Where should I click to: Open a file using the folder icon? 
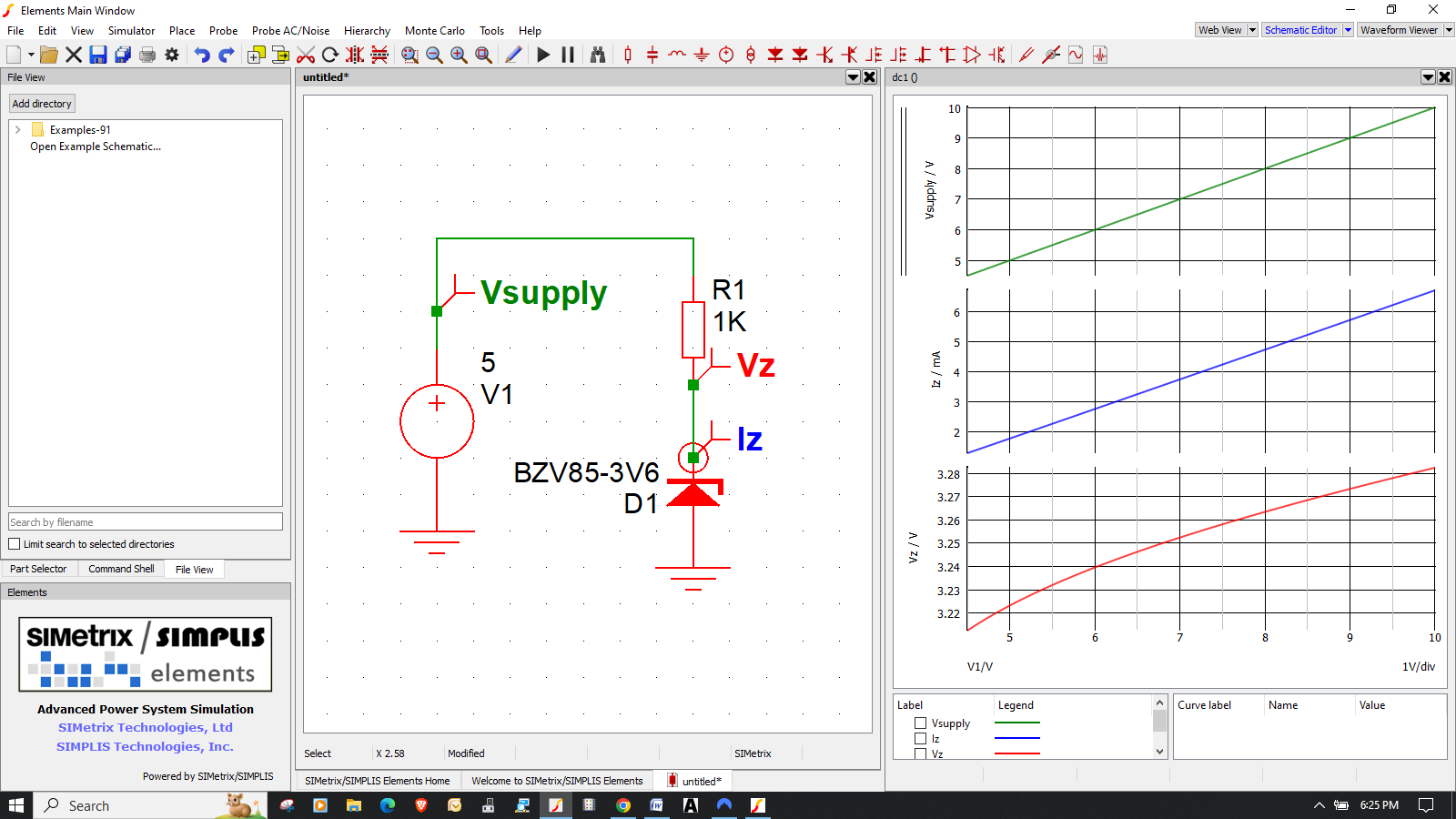click(x=49, y=55)
